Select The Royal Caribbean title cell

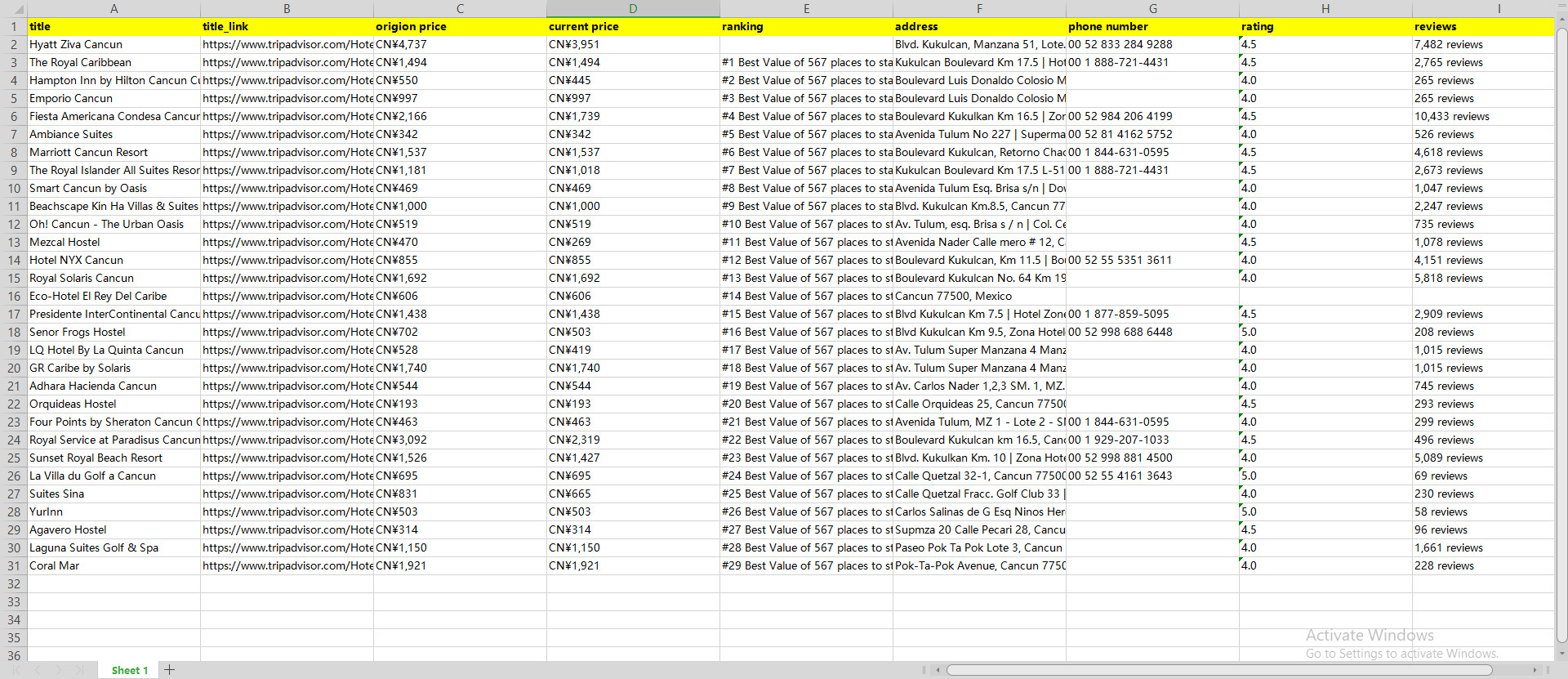pos(114,63)
